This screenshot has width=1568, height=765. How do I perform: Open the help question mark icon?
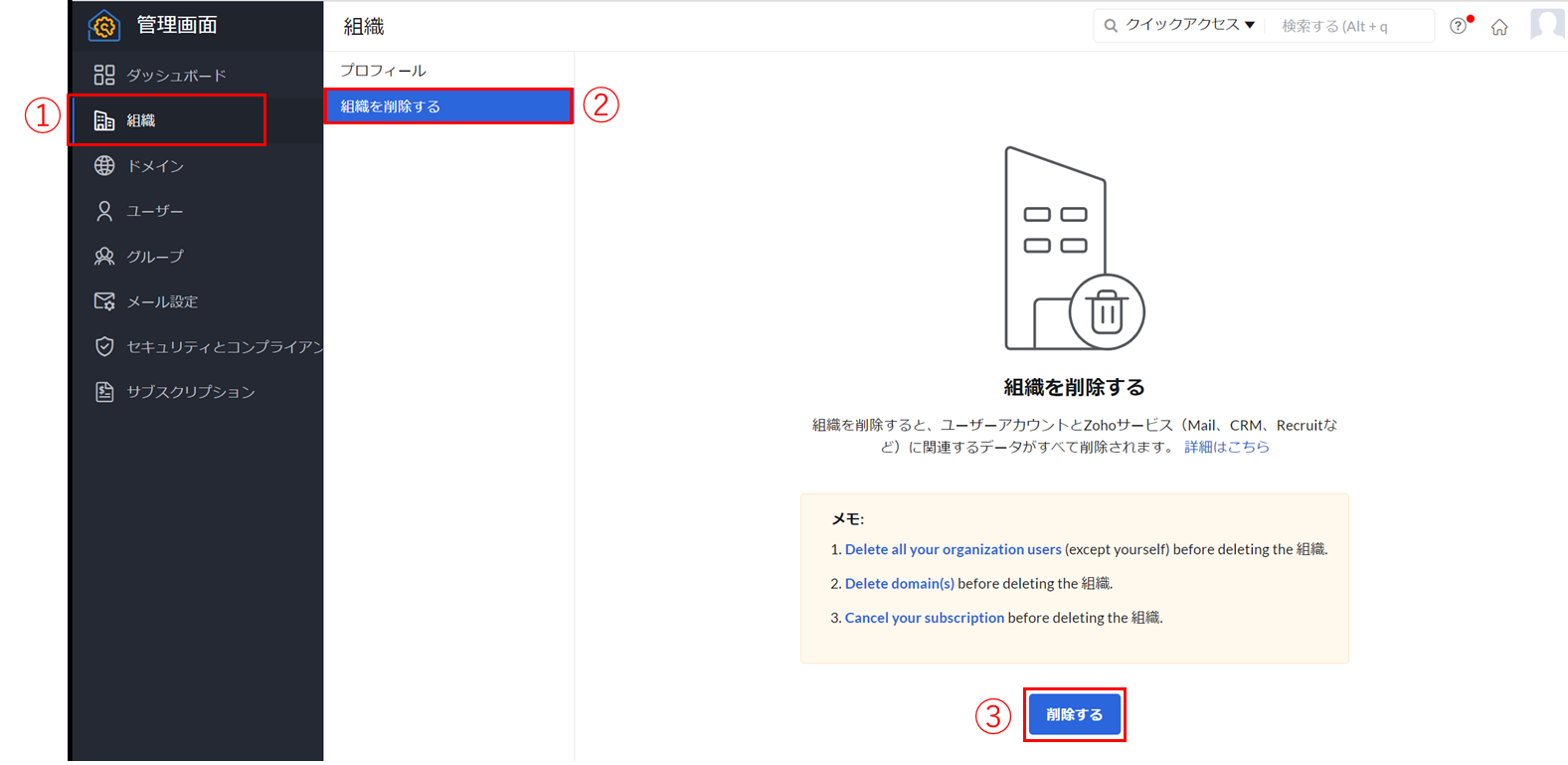(x=1458, y=27)
